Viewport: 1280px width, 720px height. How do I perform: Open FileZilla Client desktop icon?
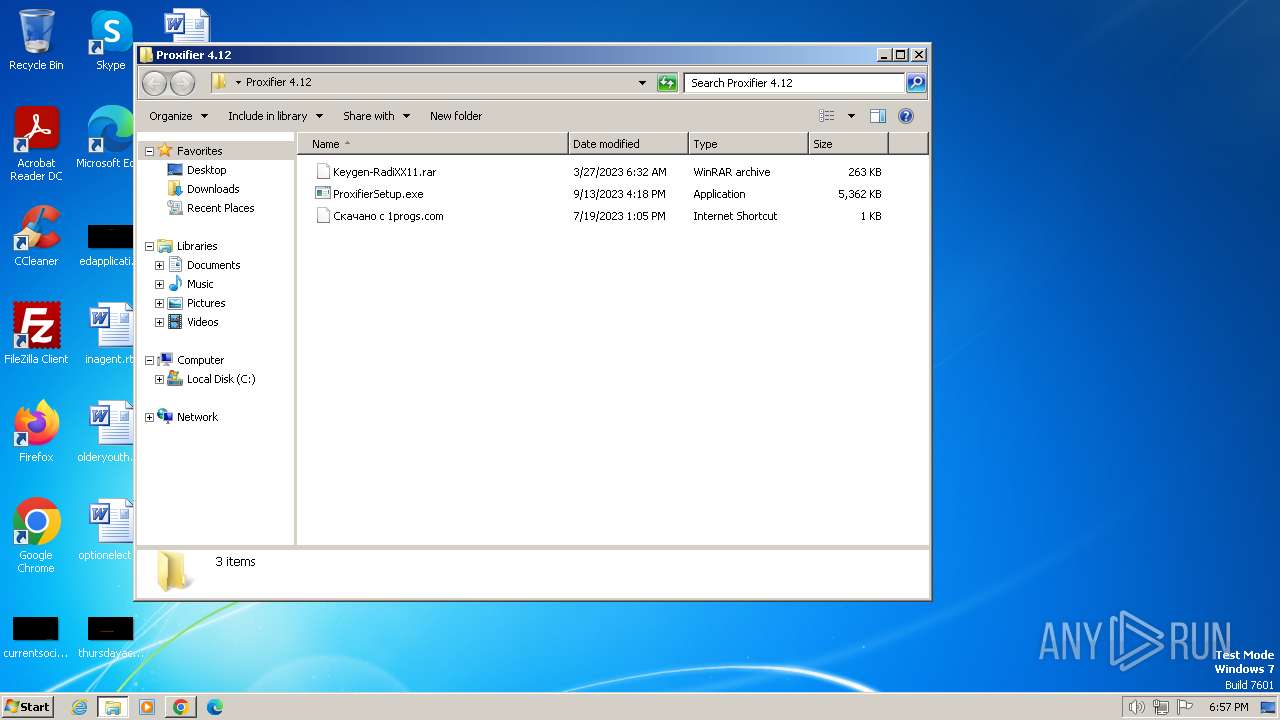(x=36, y=334)
